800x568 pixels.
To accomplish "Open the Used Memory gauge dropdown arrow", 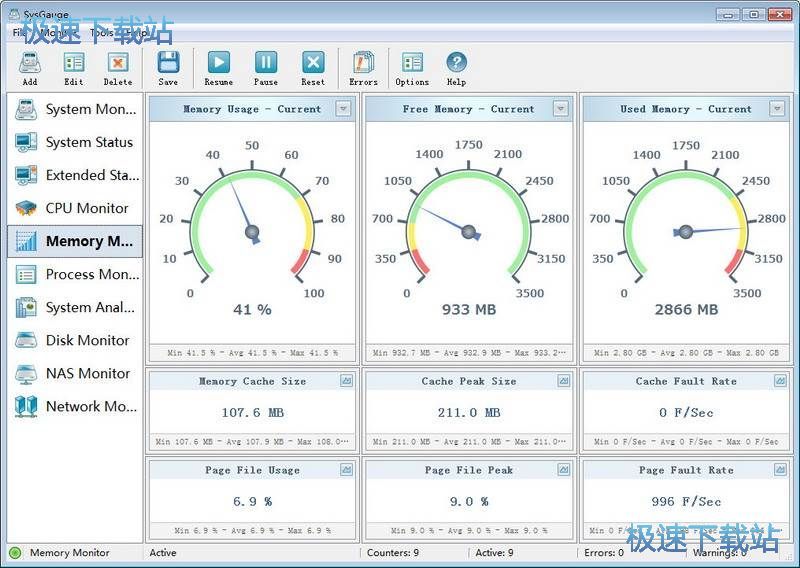I will 778,109.
